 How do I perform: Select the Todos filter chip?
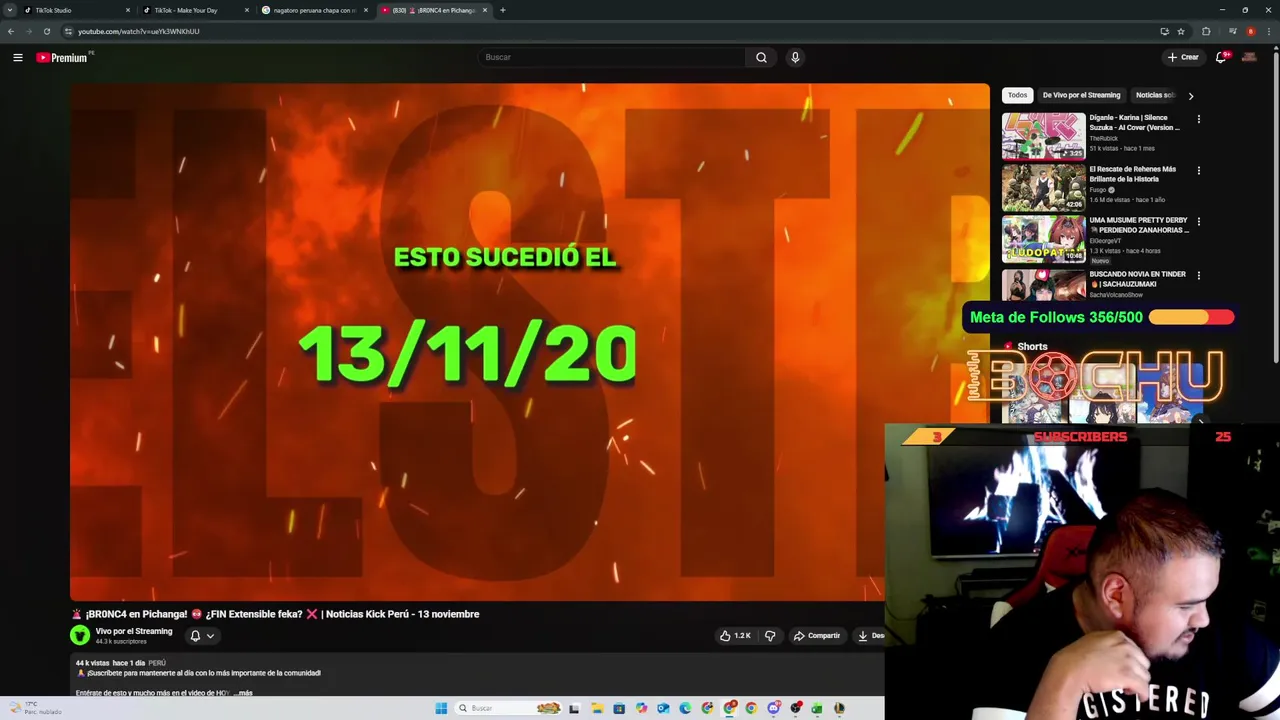[x=1017, y=95]
